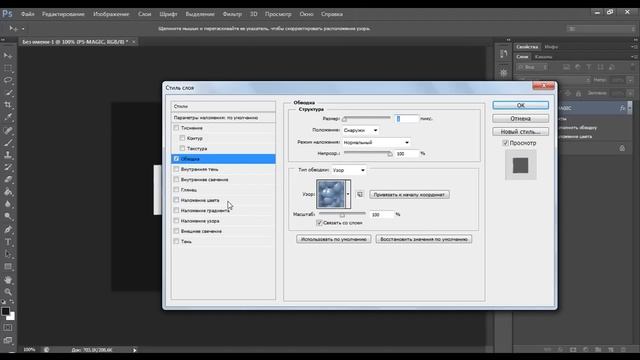Viewport: 640px width, 360px height.
Task: Select the Rectangular Marquee tool
Action: tap(8, 68)
